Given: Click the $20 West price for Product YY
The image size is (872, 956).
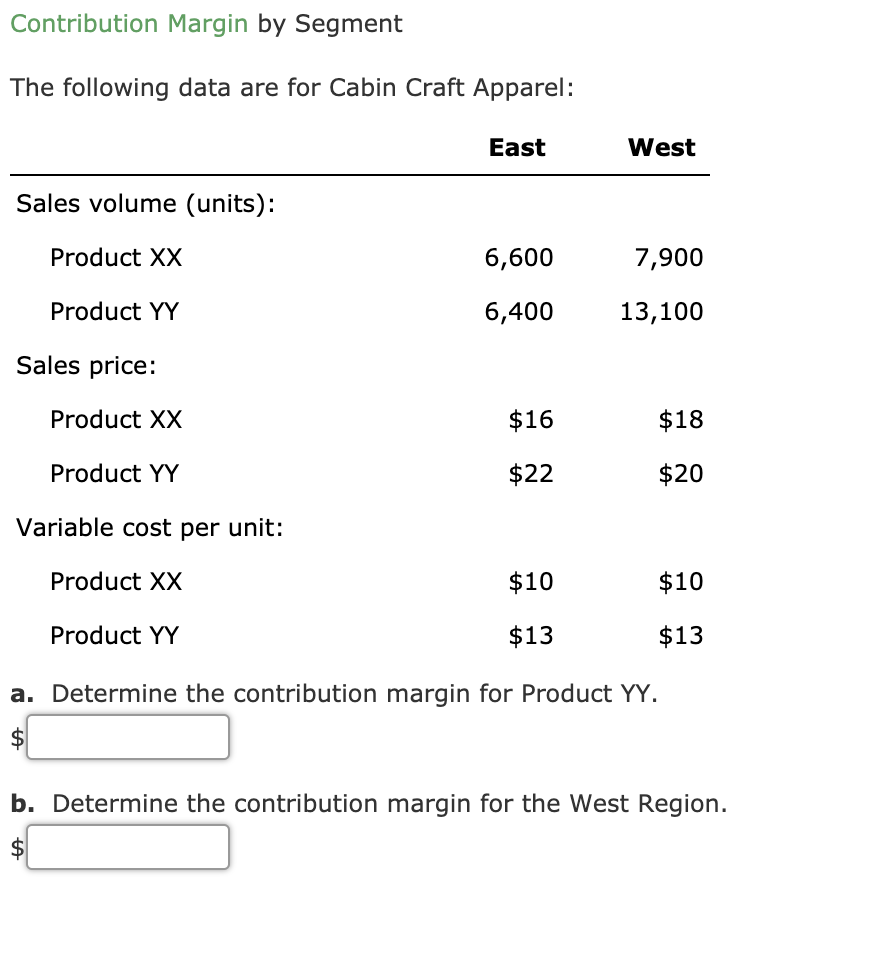Looking at the screenshot, I should (681, 473).
